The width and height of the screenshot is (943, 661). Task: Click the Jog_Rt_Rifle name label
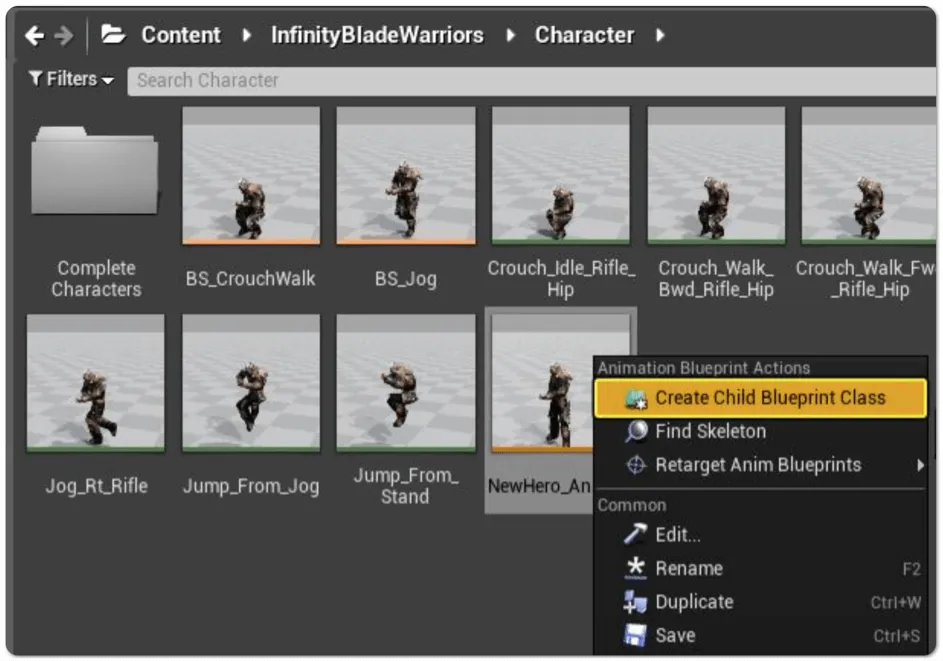(x=96, y=485)
